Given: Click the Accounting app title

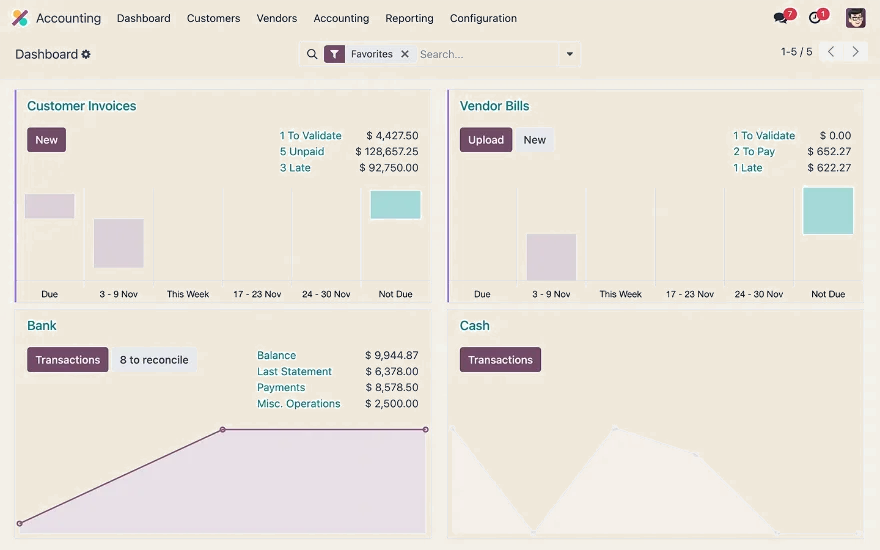Looking at the screenshot, I should pyautogui.click(x=68, y=18).
